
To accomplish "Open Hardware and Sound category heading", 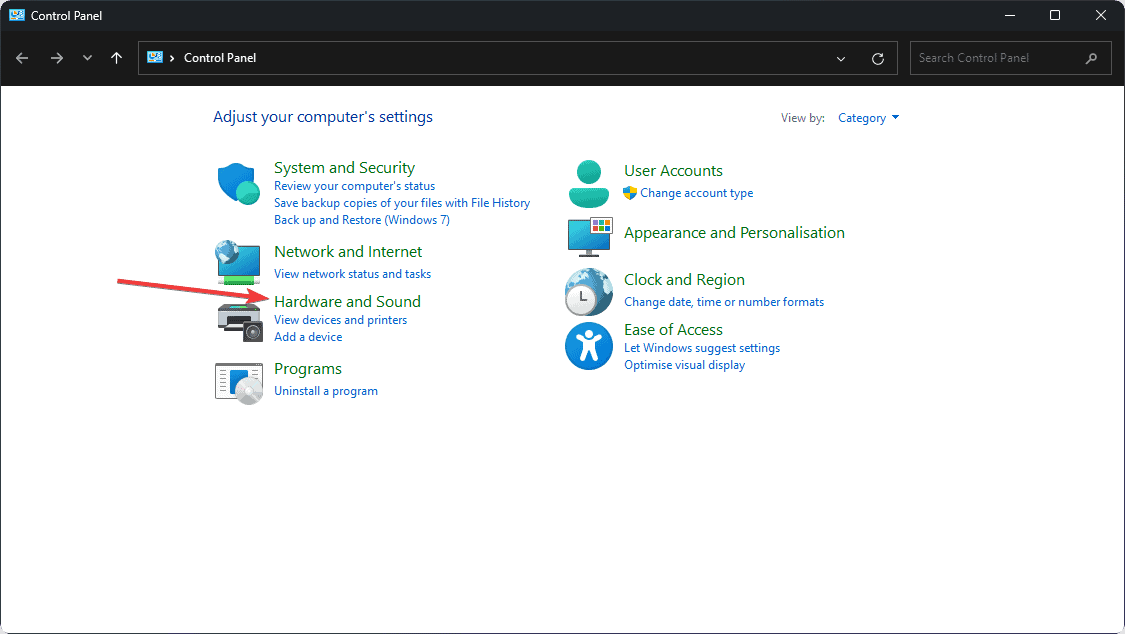I will pos(347,301).
